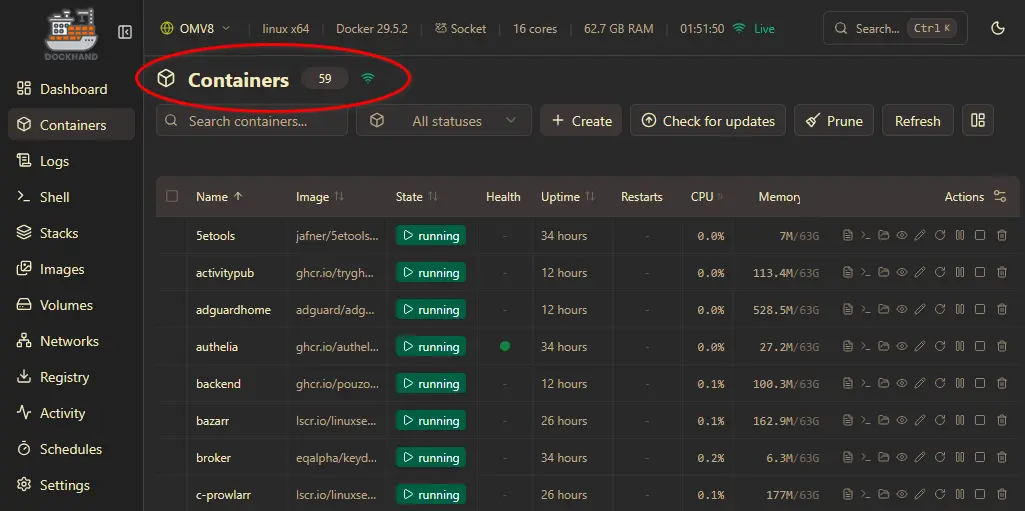Open Activity in the sidebar
This screenshot has width=1025, height=511.
[71, 413]
